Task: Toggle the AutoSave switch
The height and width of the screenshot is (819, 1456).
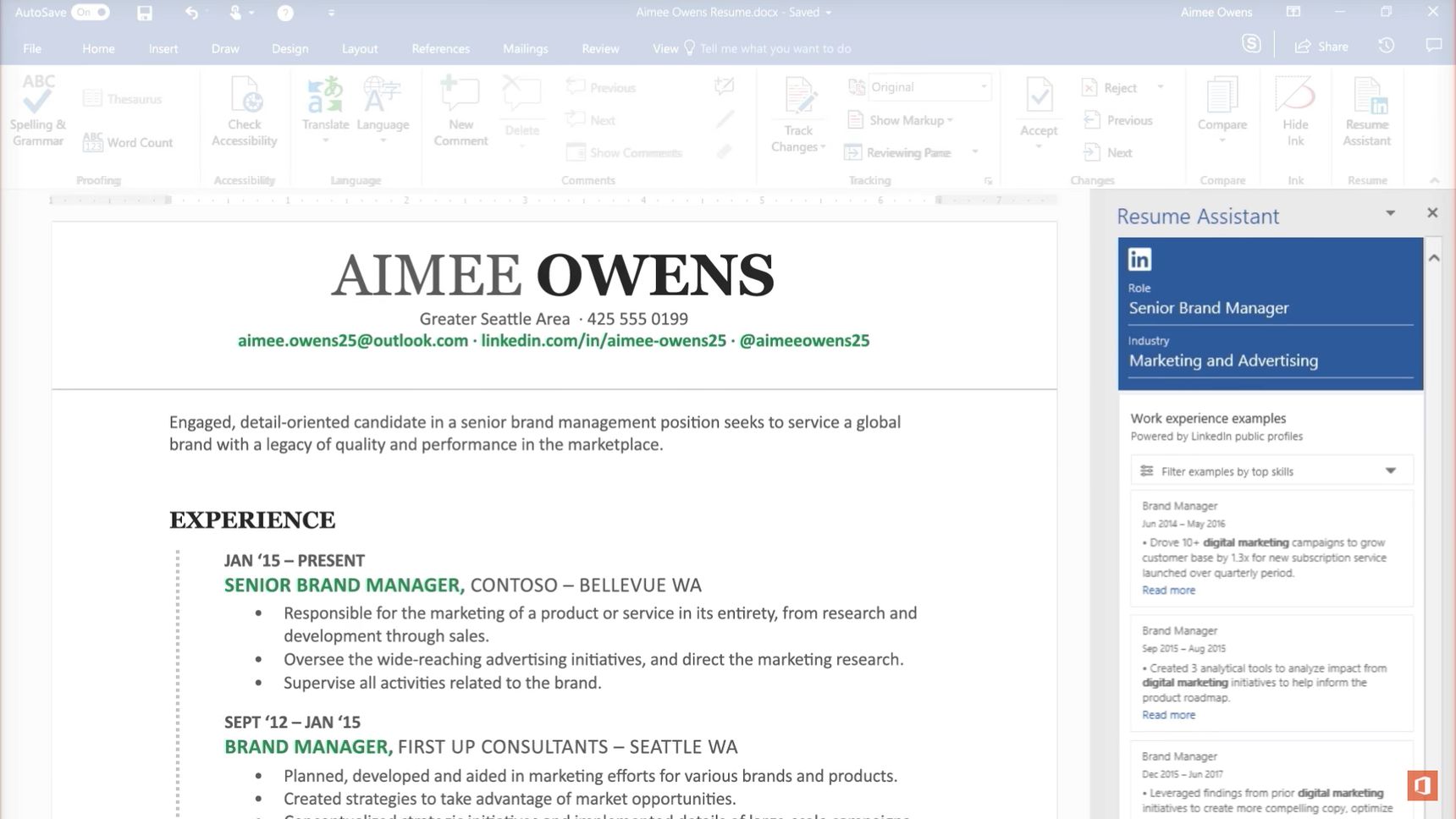Action: 91,12
